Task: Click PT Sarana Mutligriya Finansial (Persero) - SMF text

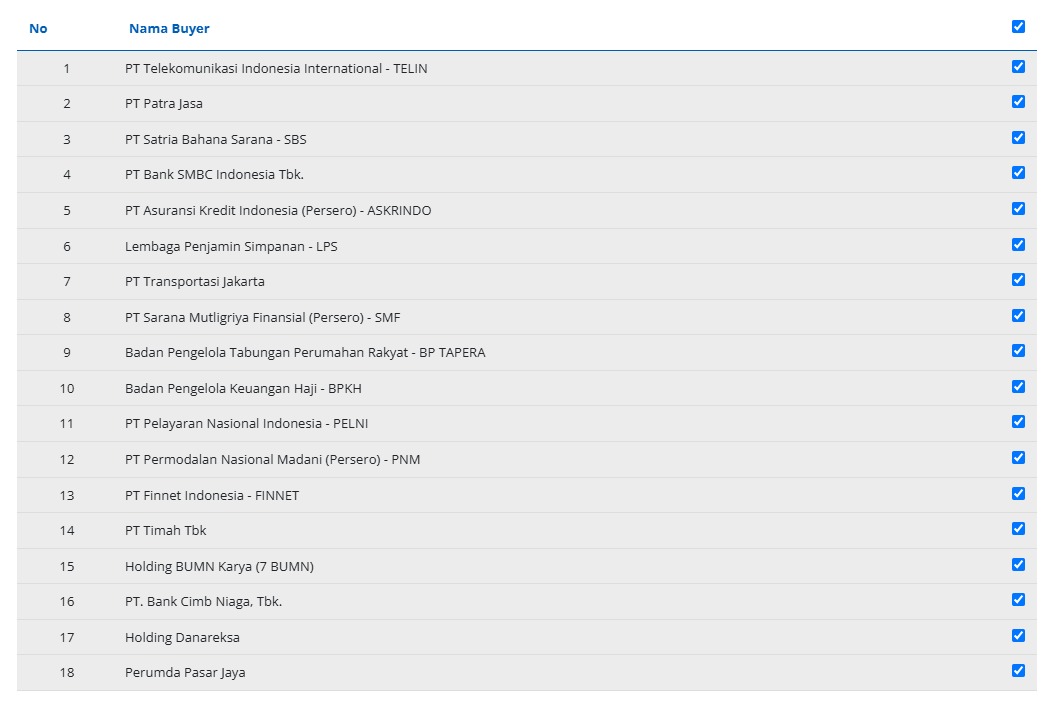Action: click(x=262, y=317)
